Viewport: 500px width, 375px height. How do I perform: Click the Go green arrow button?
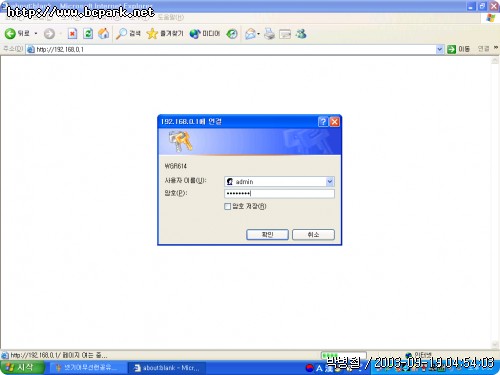451,49
